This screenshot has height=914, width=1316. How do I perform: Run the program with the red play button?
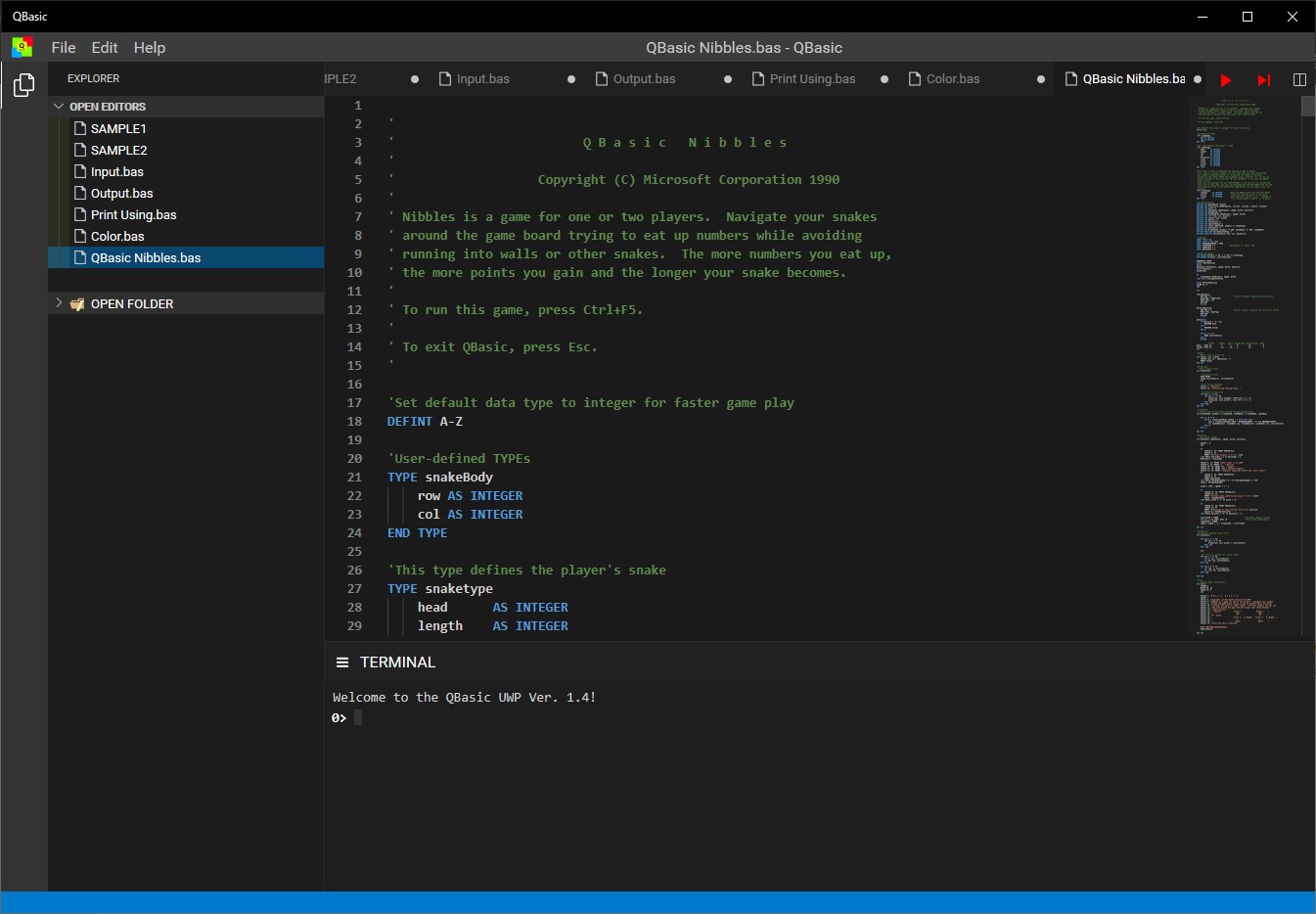[1226, 79]
